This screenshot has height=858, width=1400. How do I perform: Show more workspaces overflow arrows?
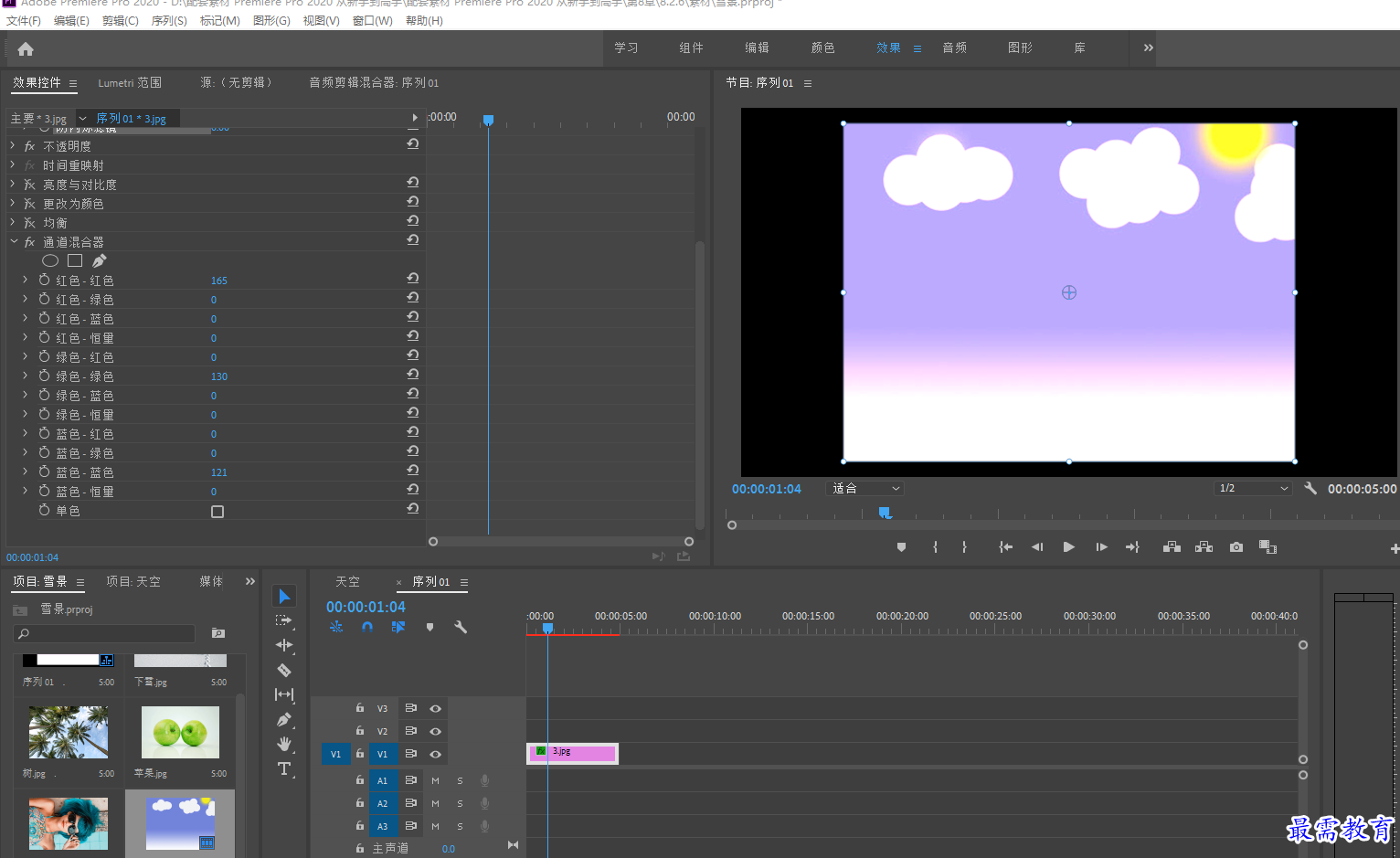[1148, 48]
